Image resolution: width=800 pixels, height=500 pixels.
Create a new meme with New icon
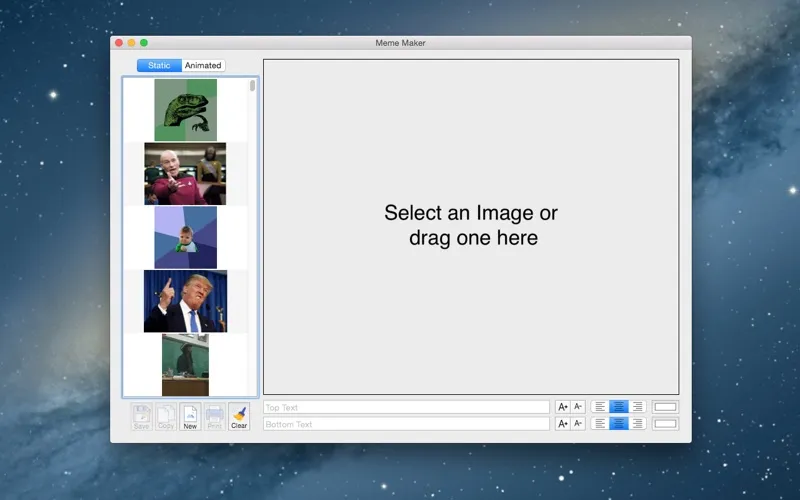[x=190, y=416]
